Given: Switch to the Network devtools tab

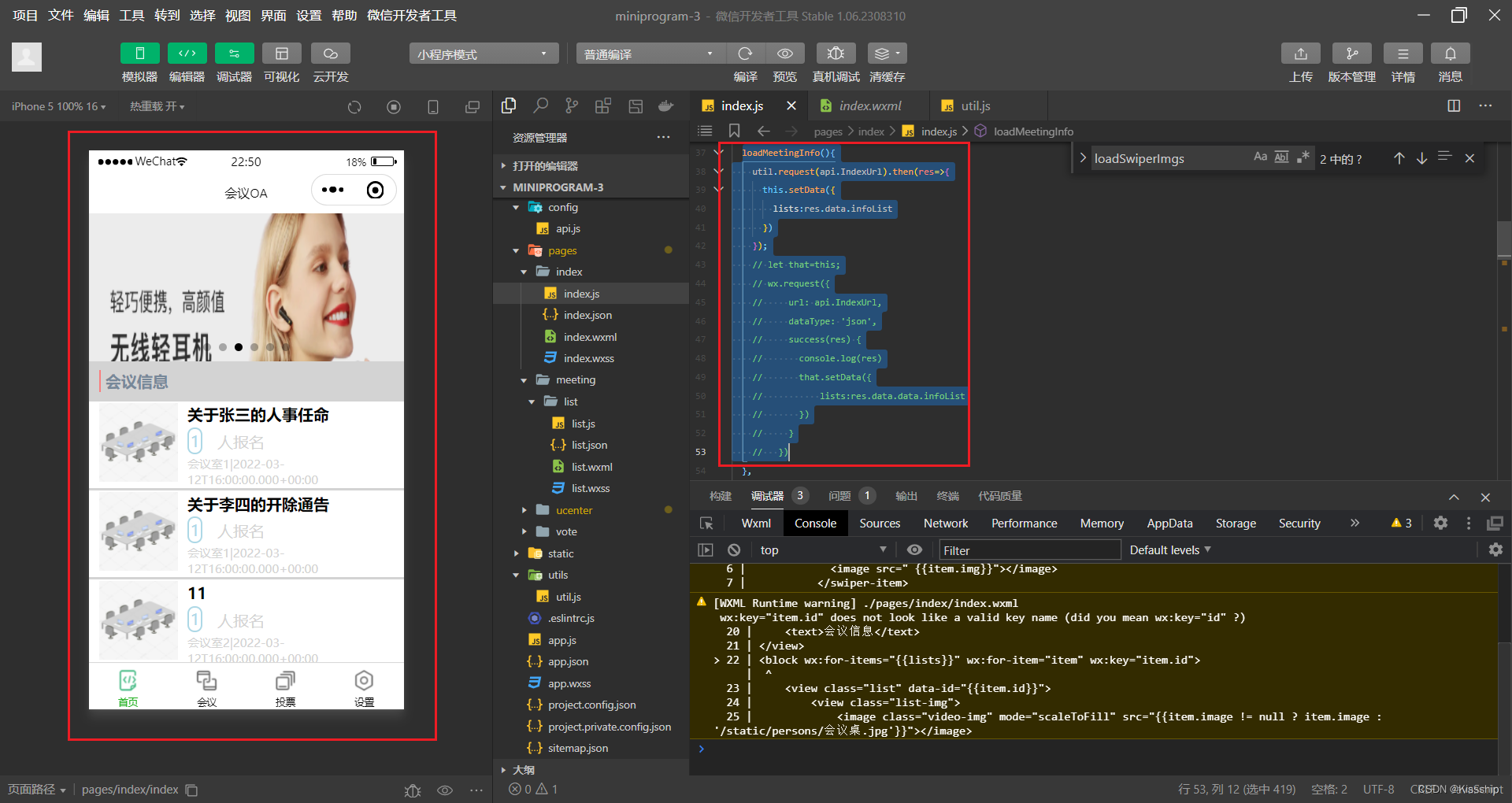Looking at the screenshot, I should tap(946, 524).
